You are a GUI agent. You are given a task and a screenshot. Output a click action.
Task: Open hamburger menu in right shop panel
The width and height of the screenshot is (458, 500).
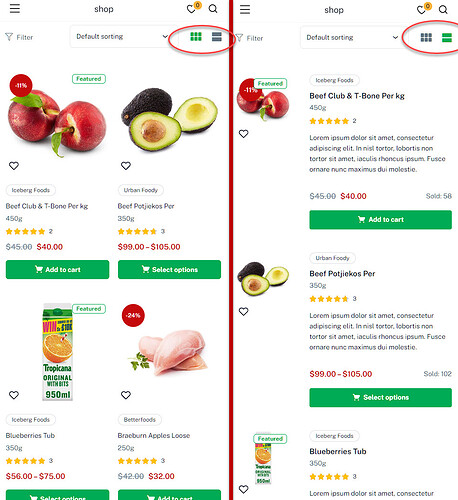coord(245,9)
